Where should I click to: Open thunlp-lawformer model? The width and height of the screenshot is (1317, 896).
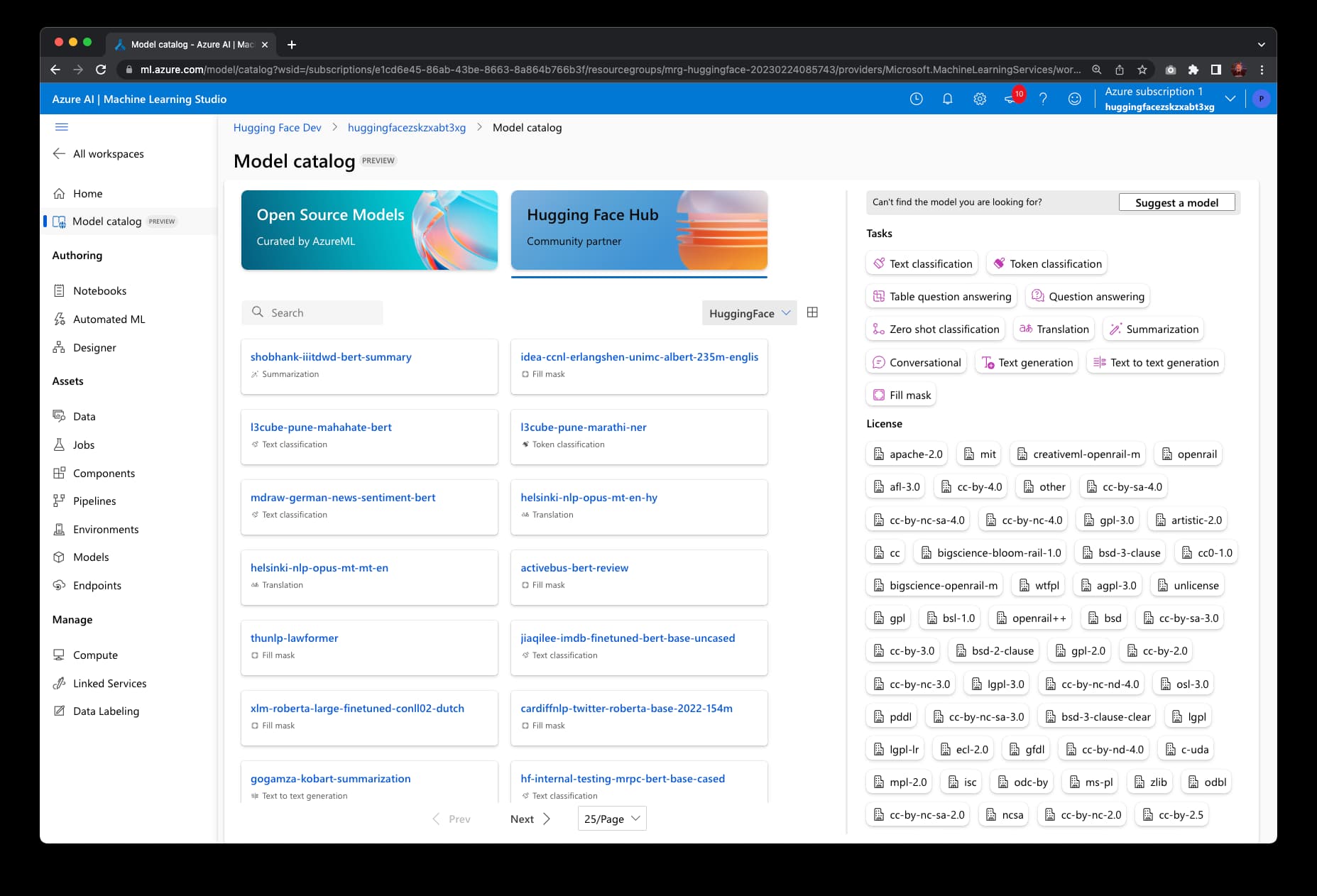294,638
